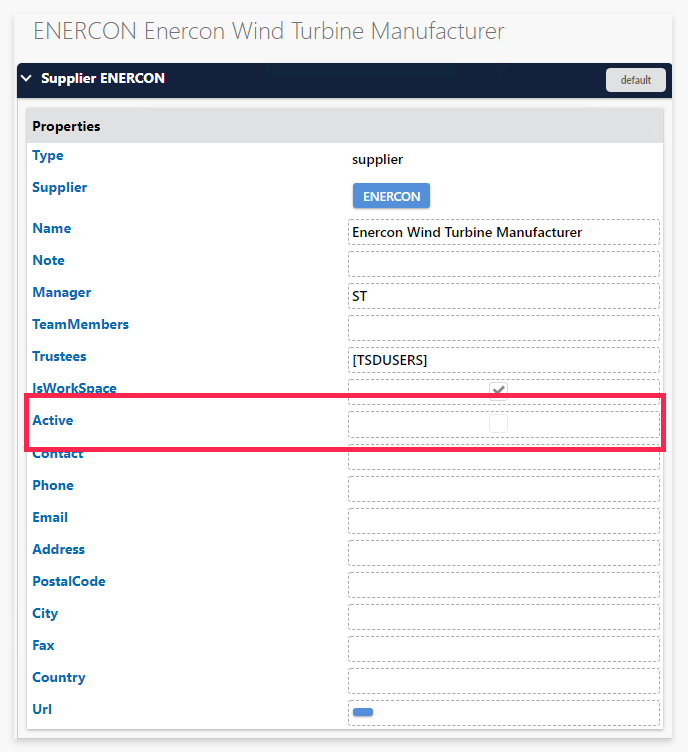Image resolution: width=688 pixels, height=752 pixels.
Task: Click the Country input field
Action: click(504, 681)
